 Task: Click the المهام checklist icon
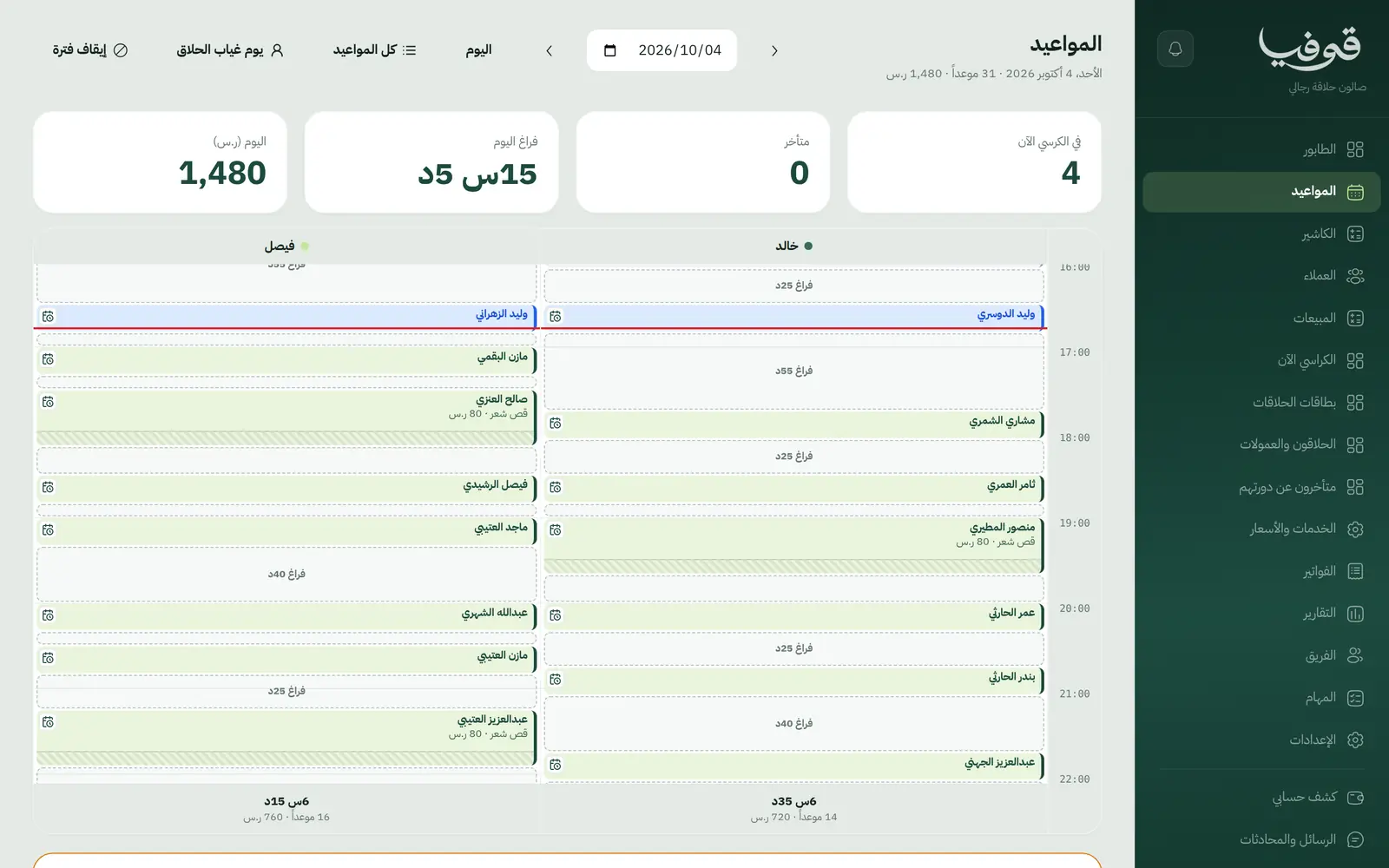pyautogui.click(x=1355, y=698)
